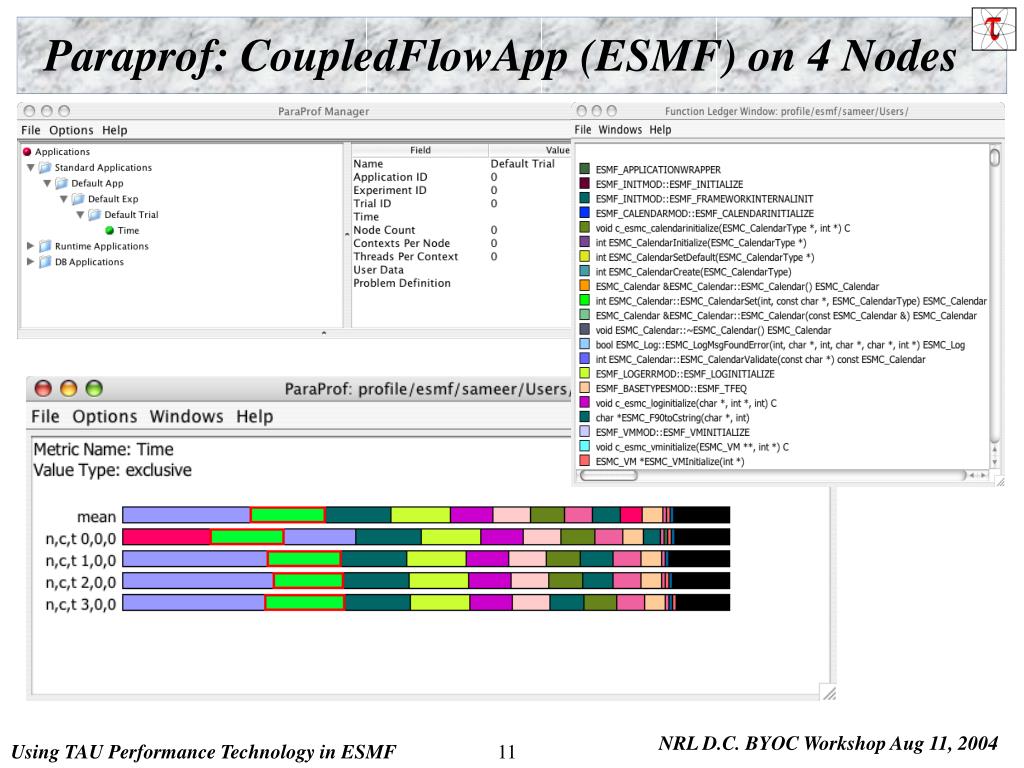Click the n,c,t 0,0,0 row label
1024x768 pixels.
point(80,539)
